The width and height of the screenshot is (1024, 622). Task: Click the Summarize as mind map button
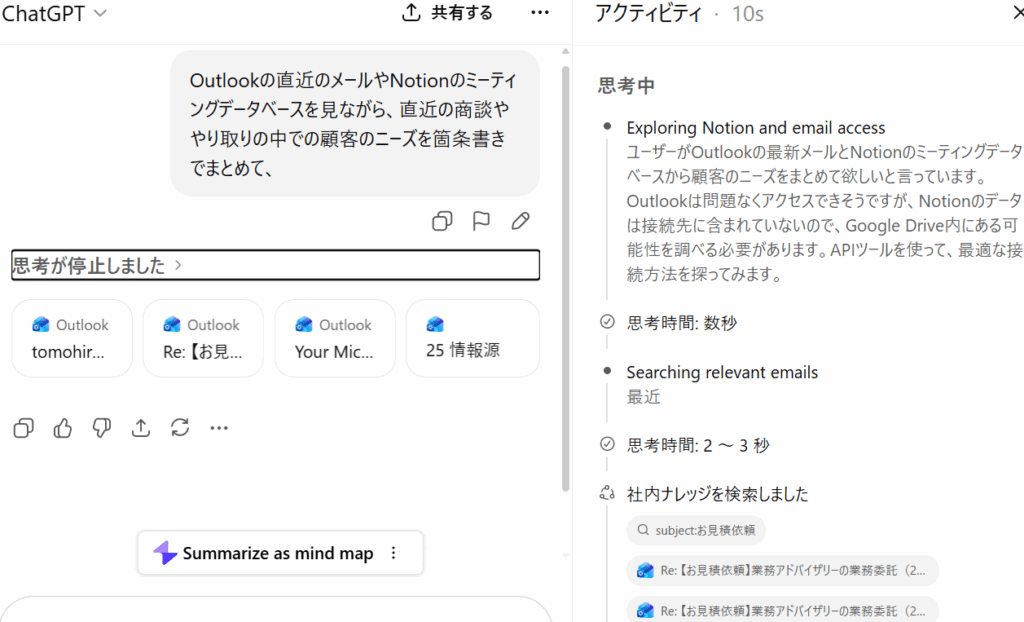coord(270,553)
